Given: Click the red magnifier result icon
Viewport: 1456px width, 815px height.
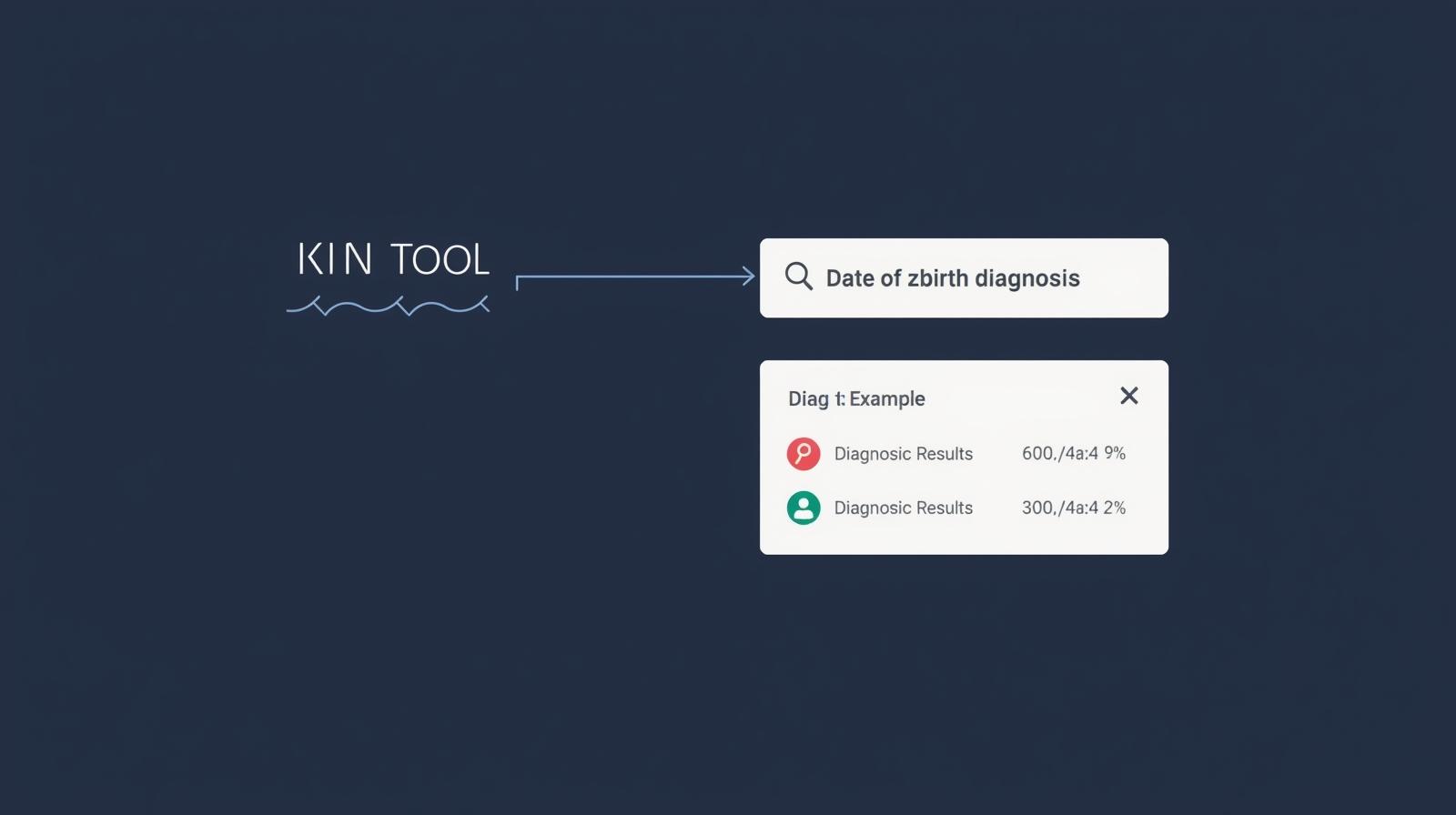Looking at the screenshot, I should [x=804, y=453].
